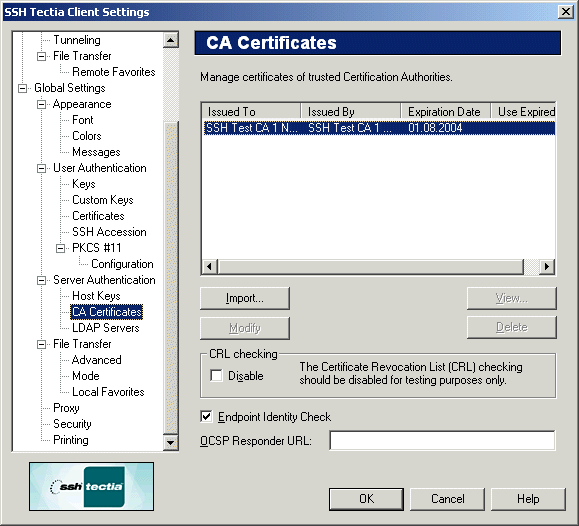
Task: Select Certificates under User Authentication
Action: pos(98,216)
